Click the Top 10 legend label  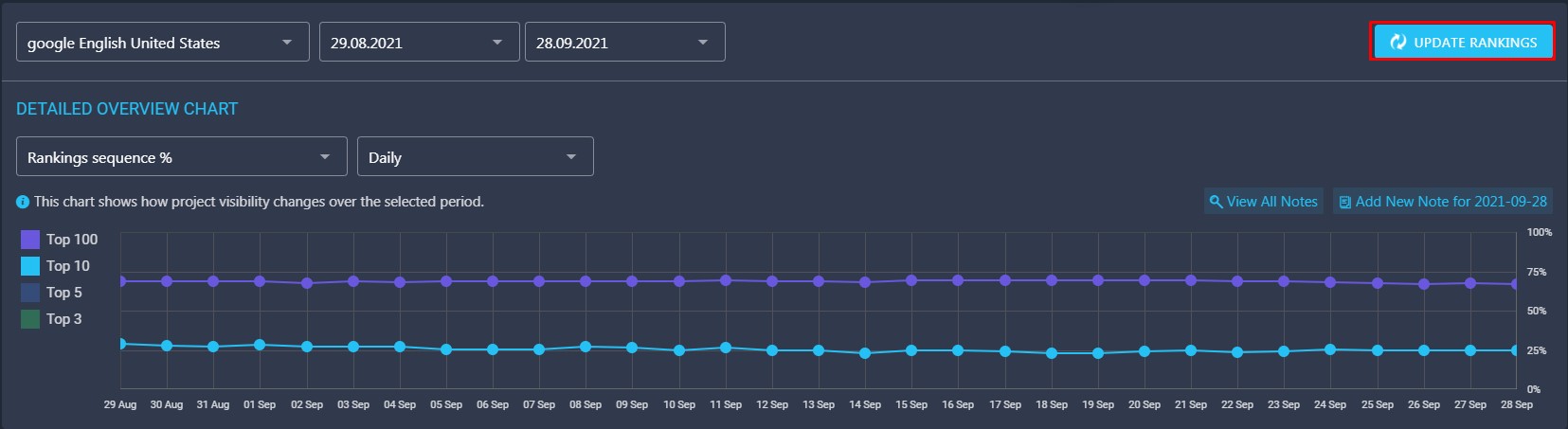(68, 266)
